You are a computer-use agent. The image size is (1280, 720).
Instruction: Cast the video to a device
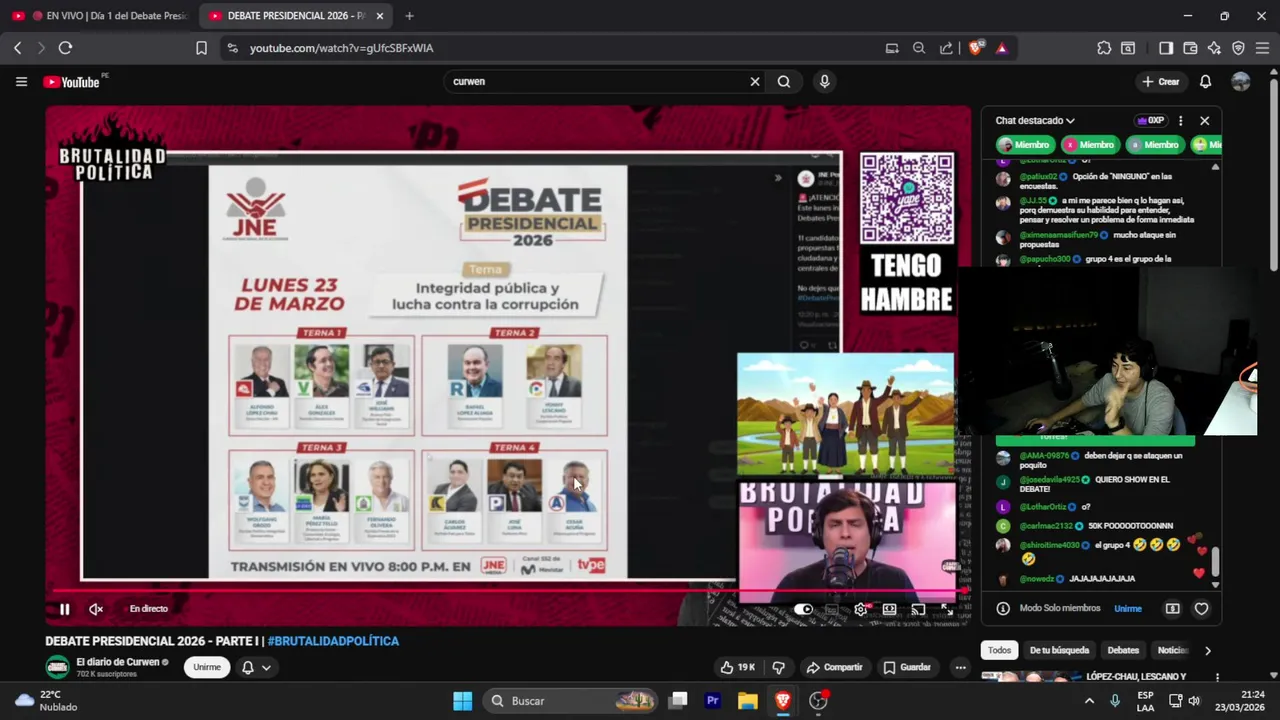pos(918,609)
